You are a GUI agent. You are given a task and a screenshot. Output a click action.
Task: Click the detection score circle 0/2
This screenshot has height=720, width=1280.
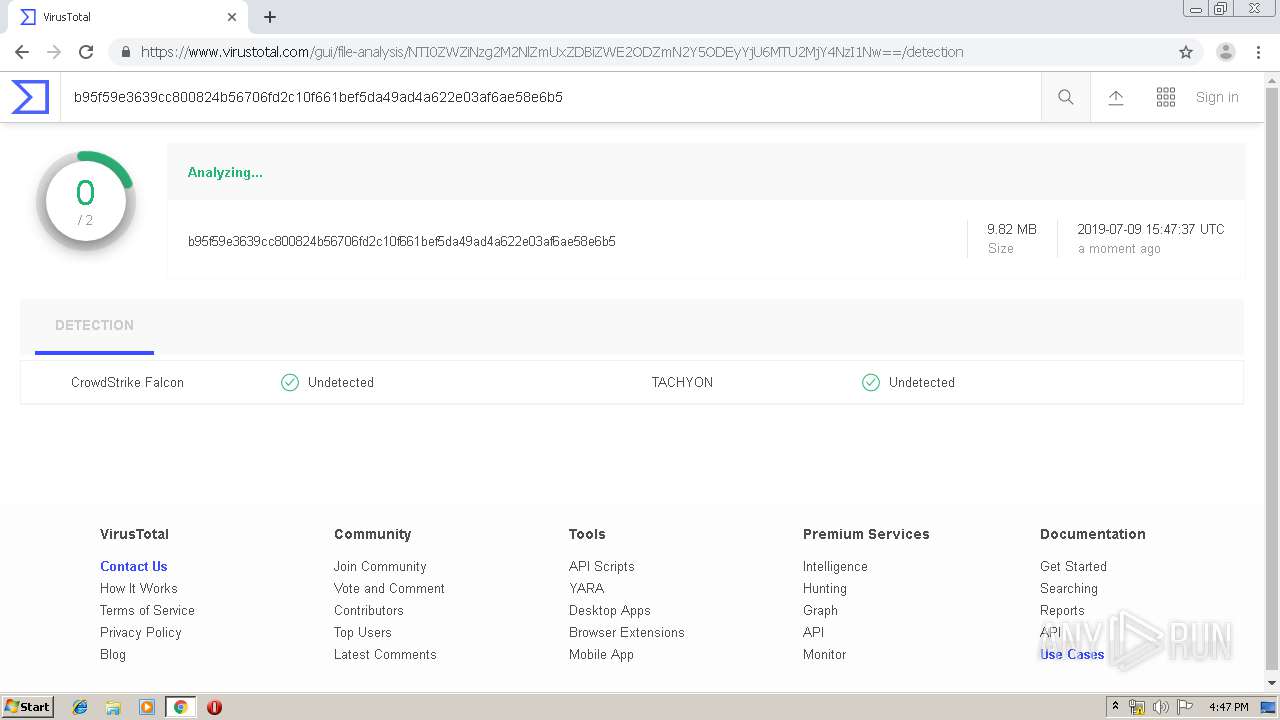click(x=86, y=201)
